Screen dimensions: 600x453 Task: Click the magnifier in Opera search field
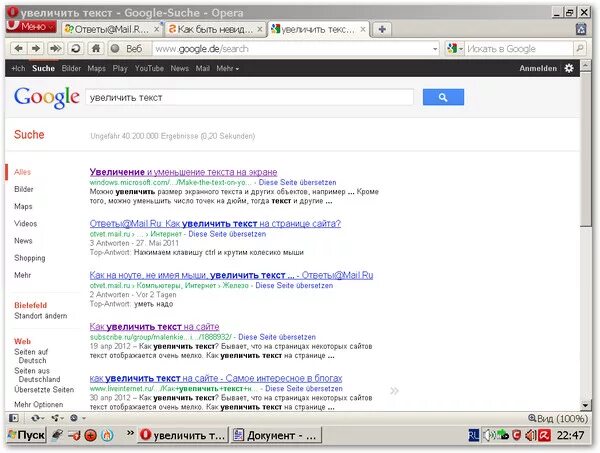coord(580,49)
